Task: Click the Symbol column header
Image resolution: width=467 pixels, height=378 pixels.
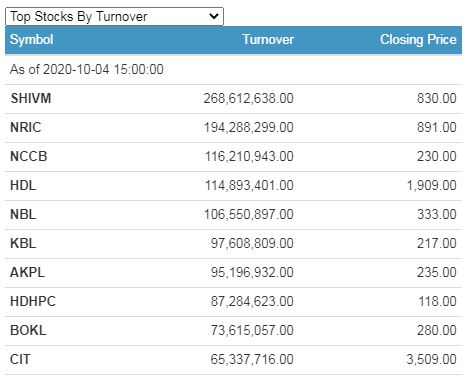Action: [31, 40]
